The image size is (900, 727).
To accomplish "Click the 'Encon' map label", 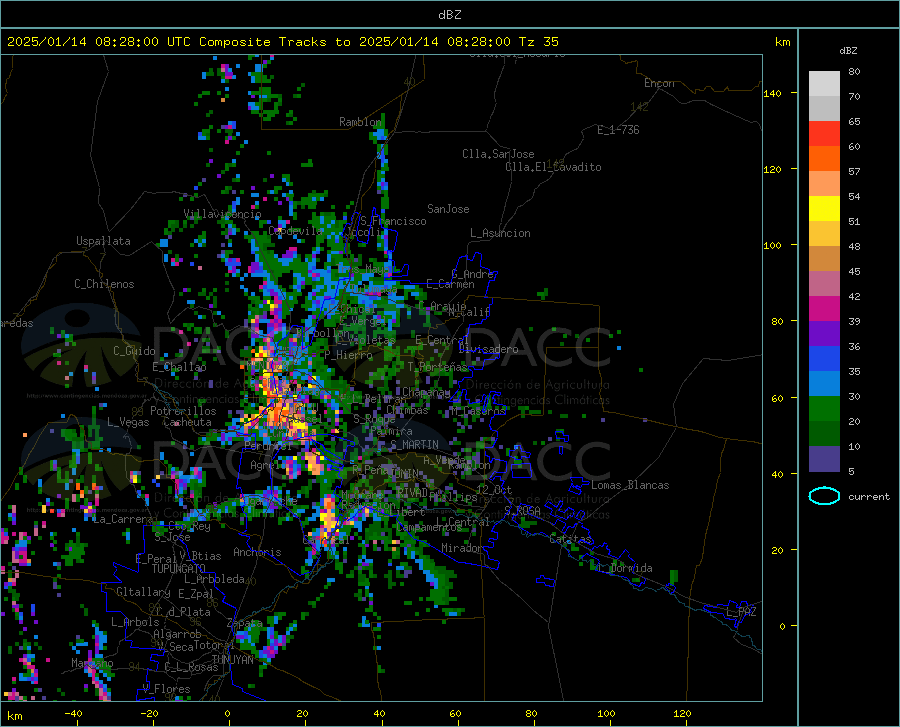I will pyautogui.click(x=659, y=83).
